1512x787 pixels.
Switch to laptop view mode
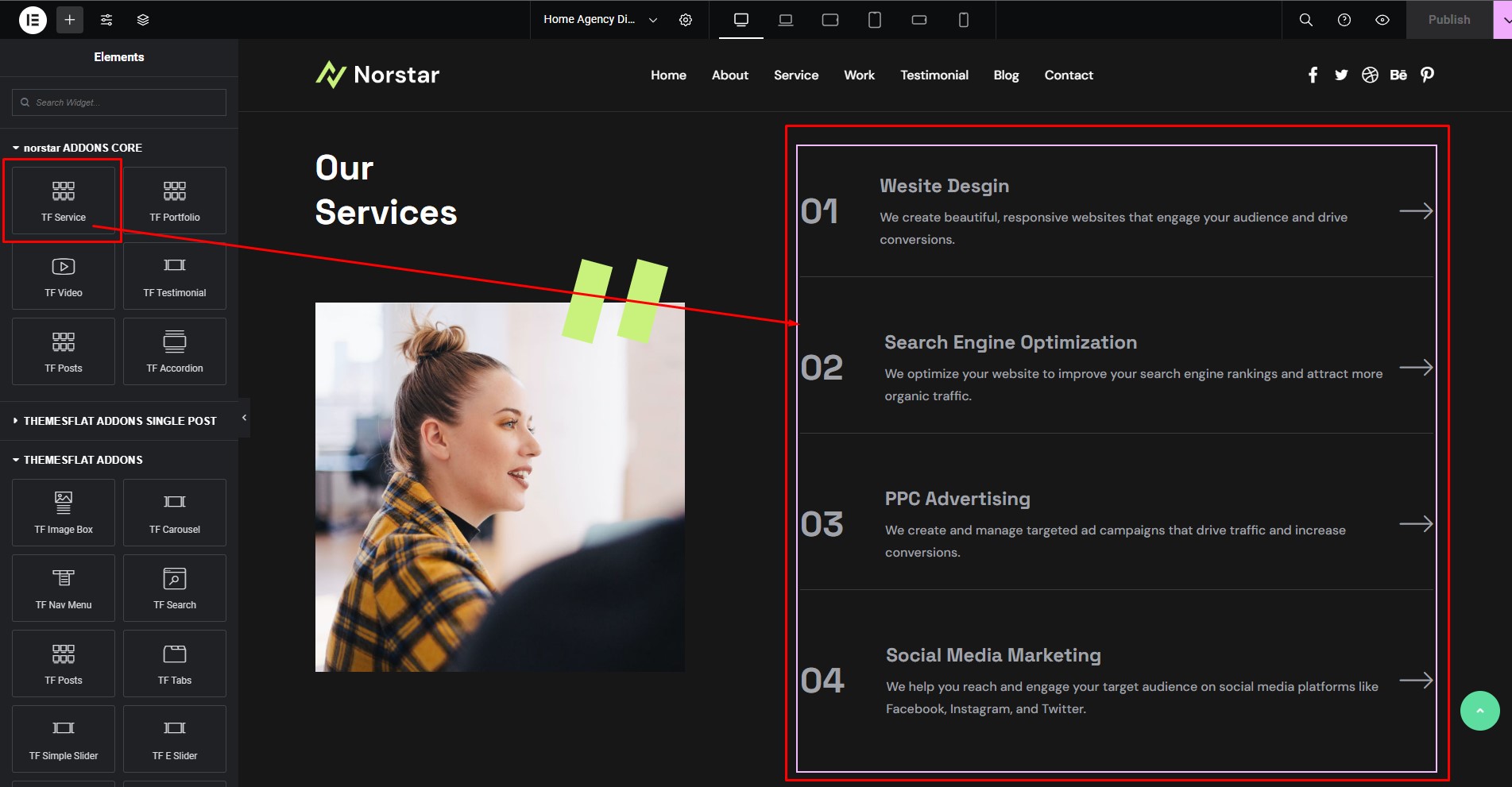click(786, 20)
